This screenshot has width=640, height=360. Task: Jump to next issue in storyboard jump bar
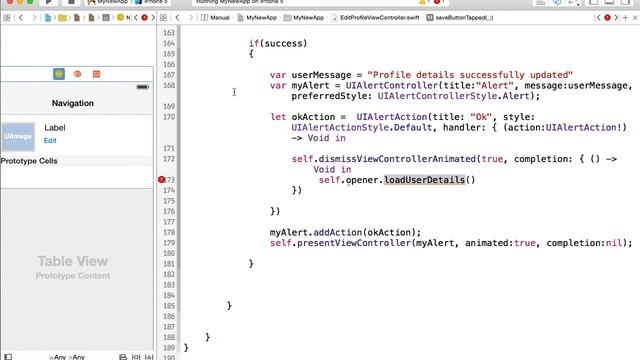click(x=153, y=18)
